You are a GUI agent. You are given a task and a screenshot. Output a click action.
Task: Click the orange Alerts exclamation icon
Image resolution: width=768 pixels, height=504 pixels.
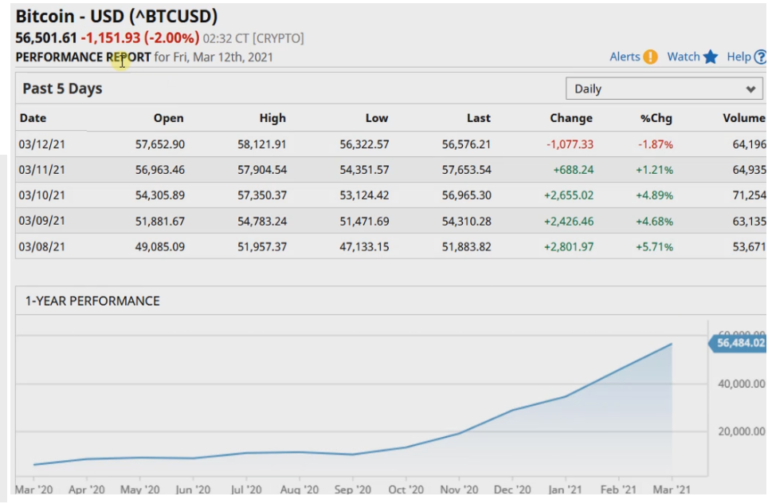tap(650, 57)
